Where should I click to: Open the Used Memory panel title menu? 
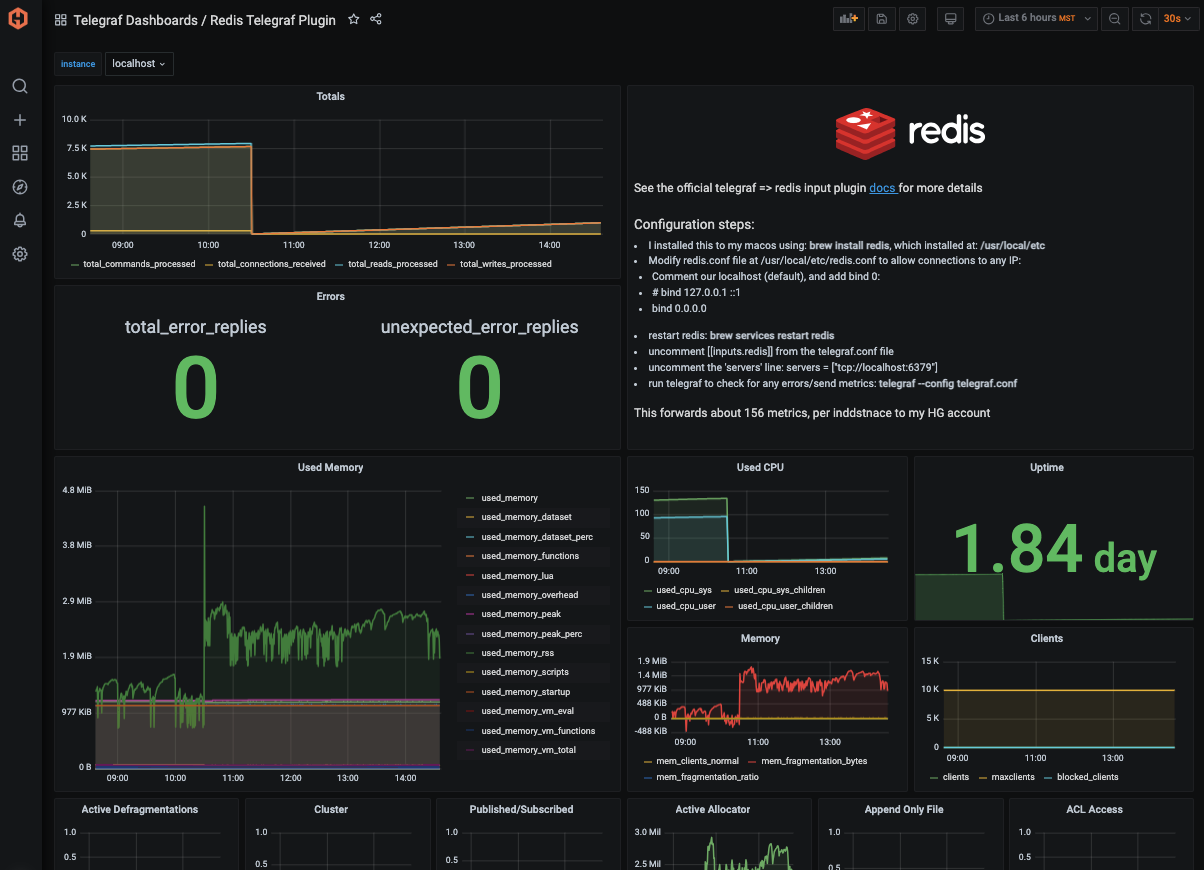tap(330, 467)
